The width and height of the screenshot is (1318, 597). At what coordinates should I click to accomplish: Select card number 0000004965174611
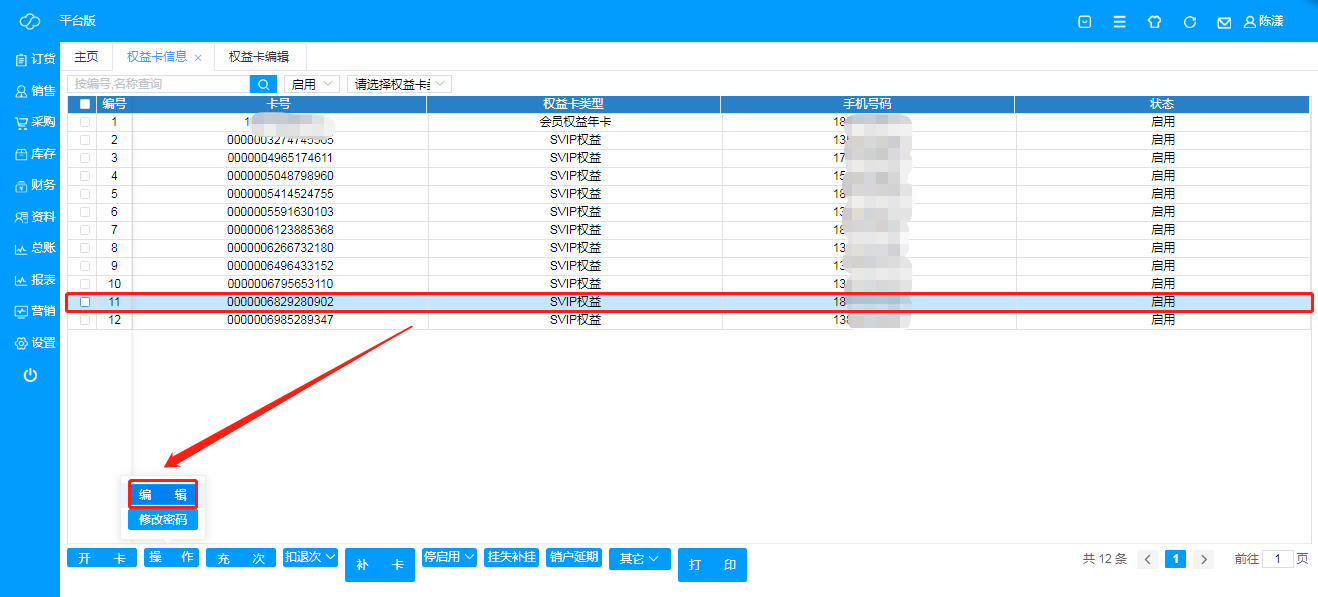pyautogui.click(x=280, y=158)
